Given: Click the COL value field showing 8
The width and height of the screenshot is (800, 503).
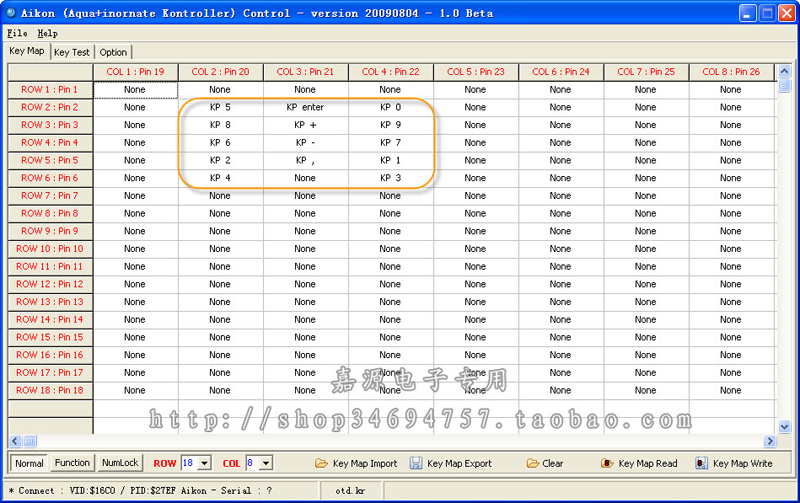Looking at the screenshot, I should point(252,463).
